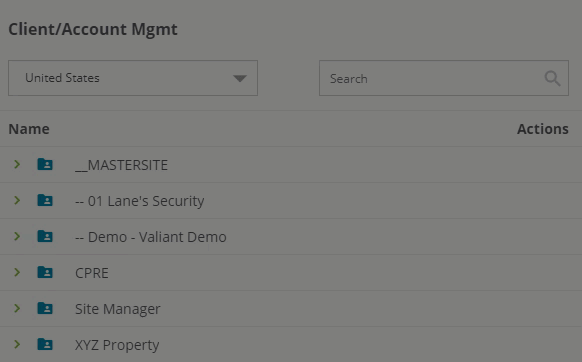Click the Site Manager folder icon

(x=45, y=309)
